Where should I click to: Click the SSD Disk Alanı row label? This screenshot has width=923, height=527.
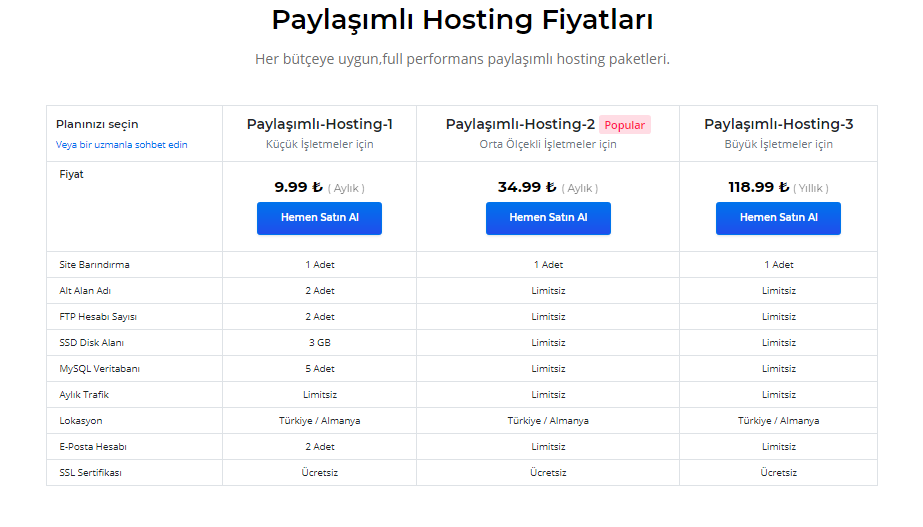pyautogui.click(x=91, y=343)
